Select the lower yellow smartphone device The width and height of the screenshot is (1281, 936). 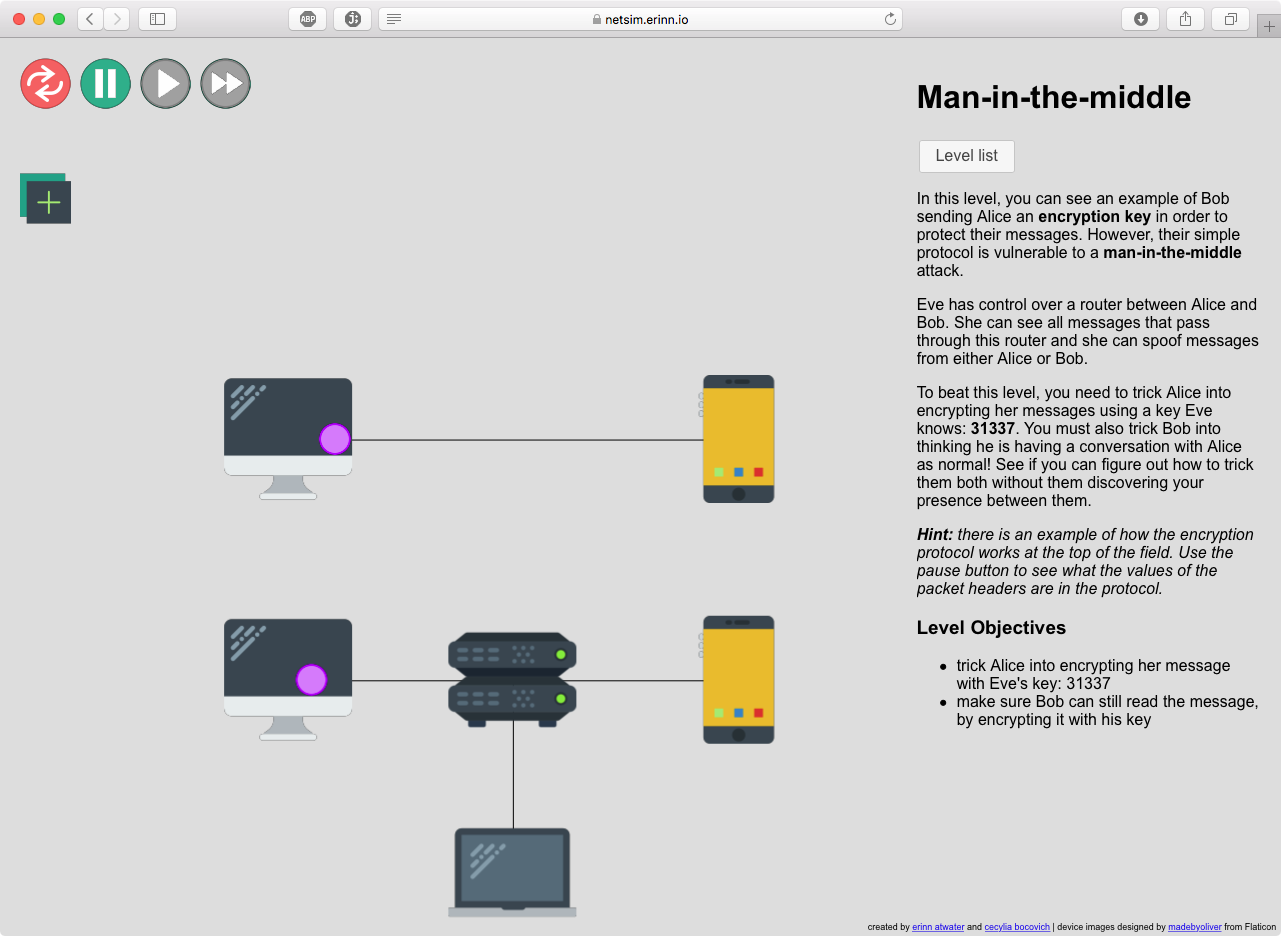pos(738,679)
